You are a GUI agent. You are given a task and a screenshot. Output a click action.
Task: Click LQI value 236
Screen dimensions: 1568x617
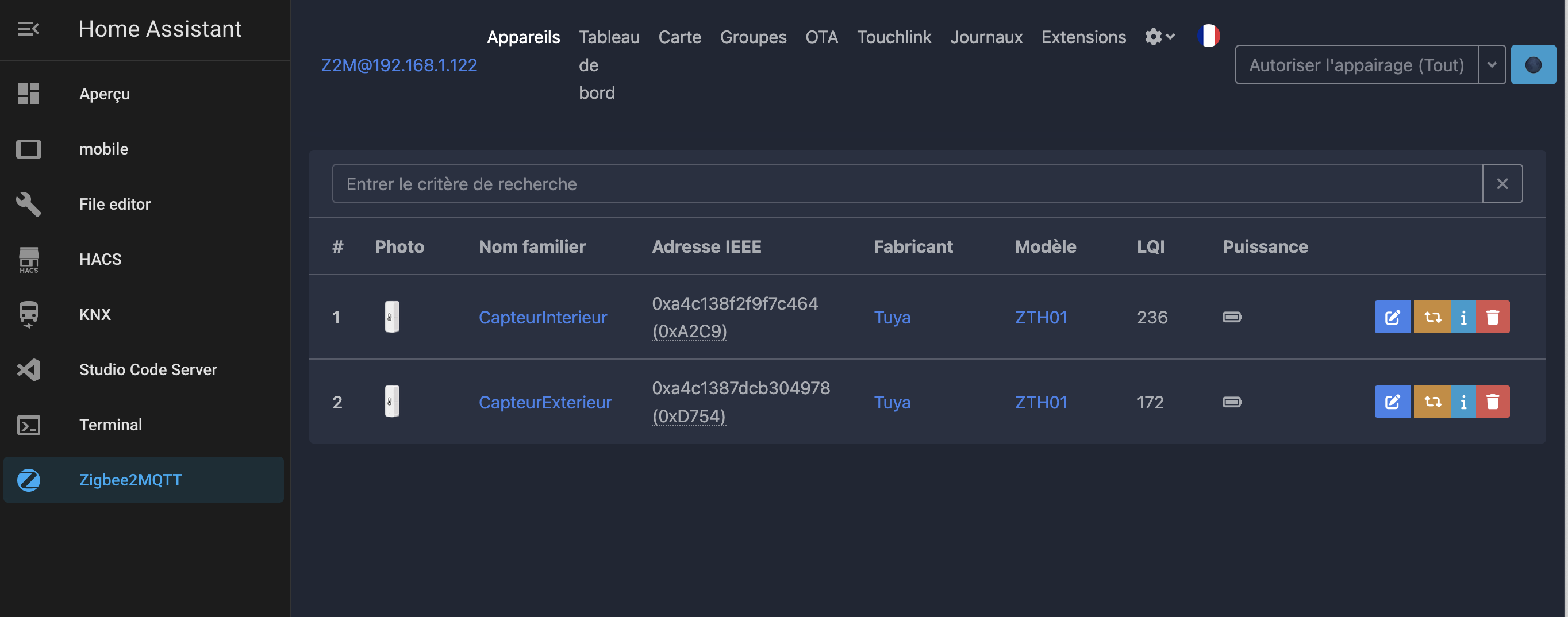(x=1152, y=317)
